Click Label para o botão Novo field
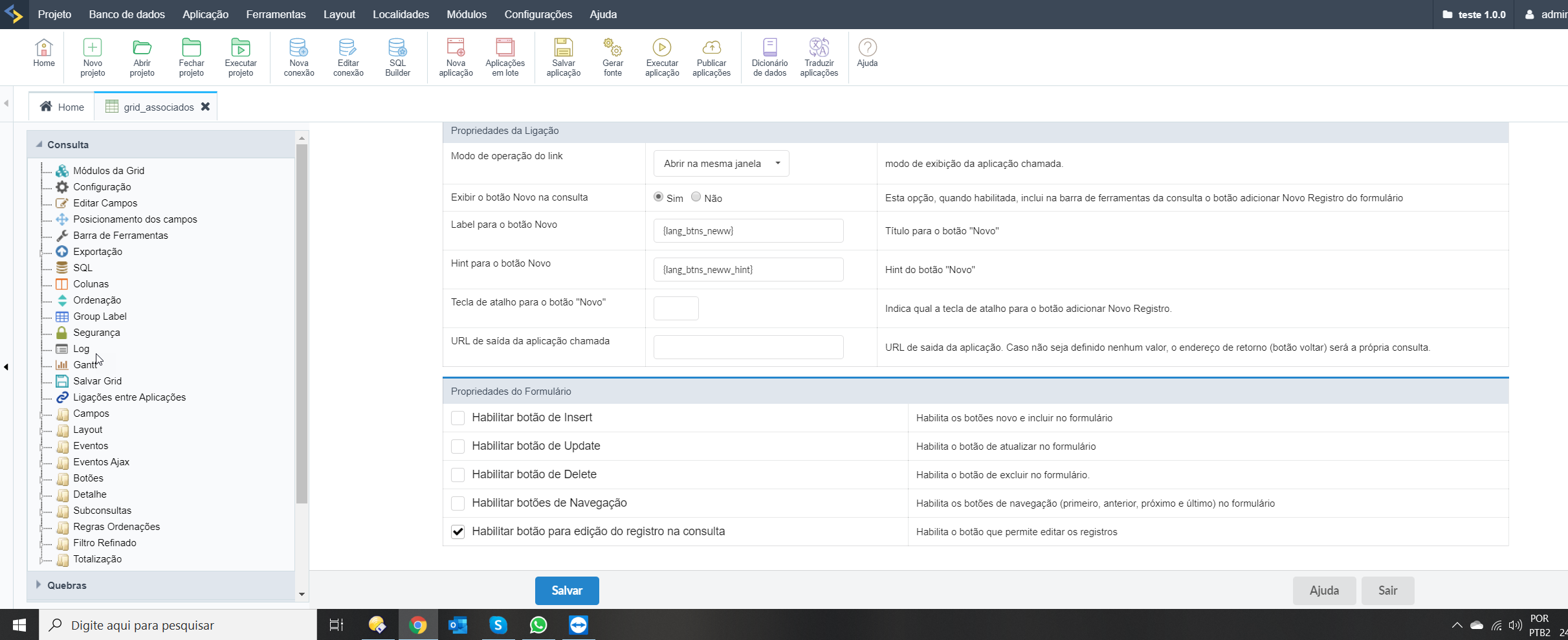Viewport: 1568px width, 640px height. coord(748,231)
